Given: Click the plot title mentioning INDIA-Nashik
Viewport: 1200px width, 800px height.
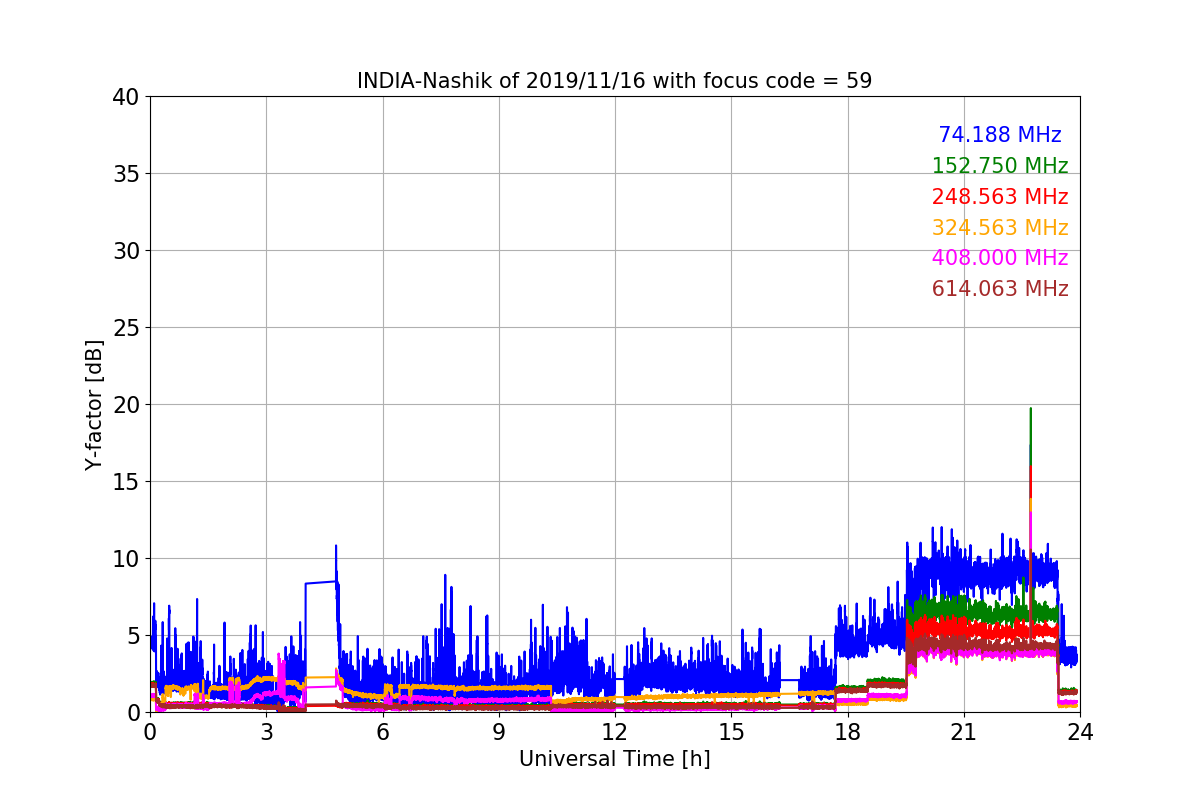Looking at the screenshot, I should (614, 81).
